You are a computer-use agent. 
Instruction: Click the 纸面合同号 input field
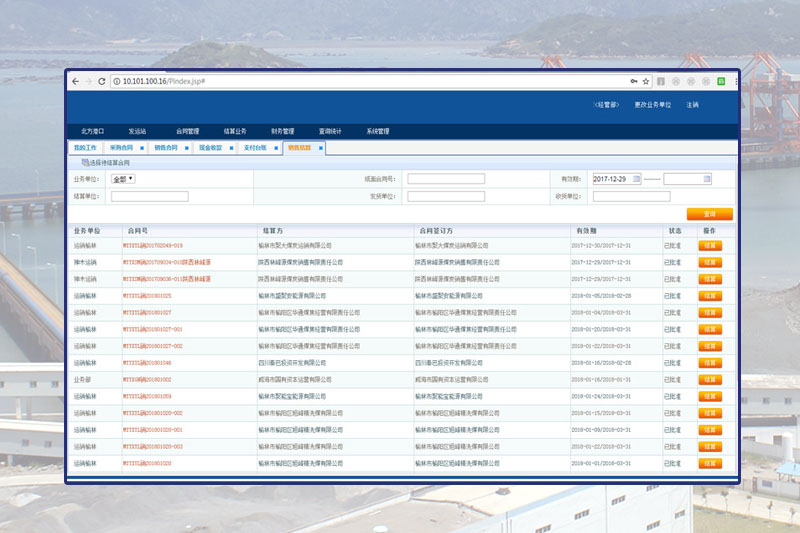click(446, 179)
